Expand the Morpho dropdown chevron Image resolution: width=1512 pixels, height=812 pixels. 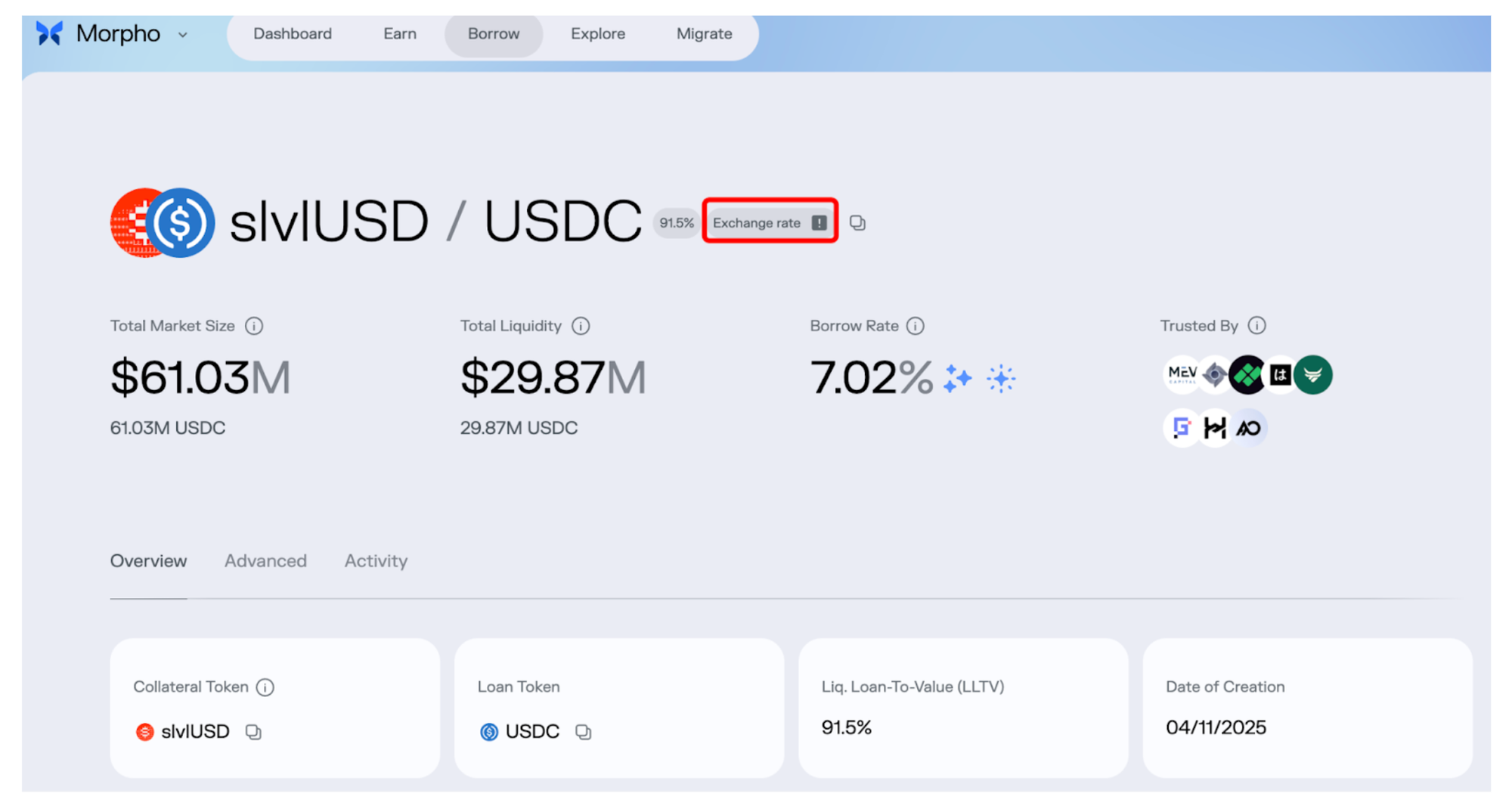183,35
